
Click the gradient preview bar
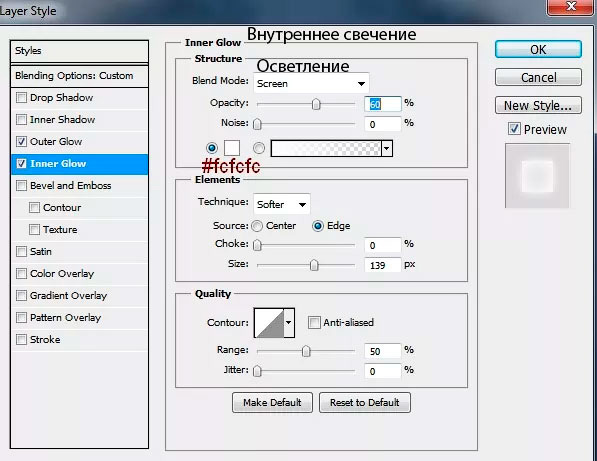click(x=326, y=148)
